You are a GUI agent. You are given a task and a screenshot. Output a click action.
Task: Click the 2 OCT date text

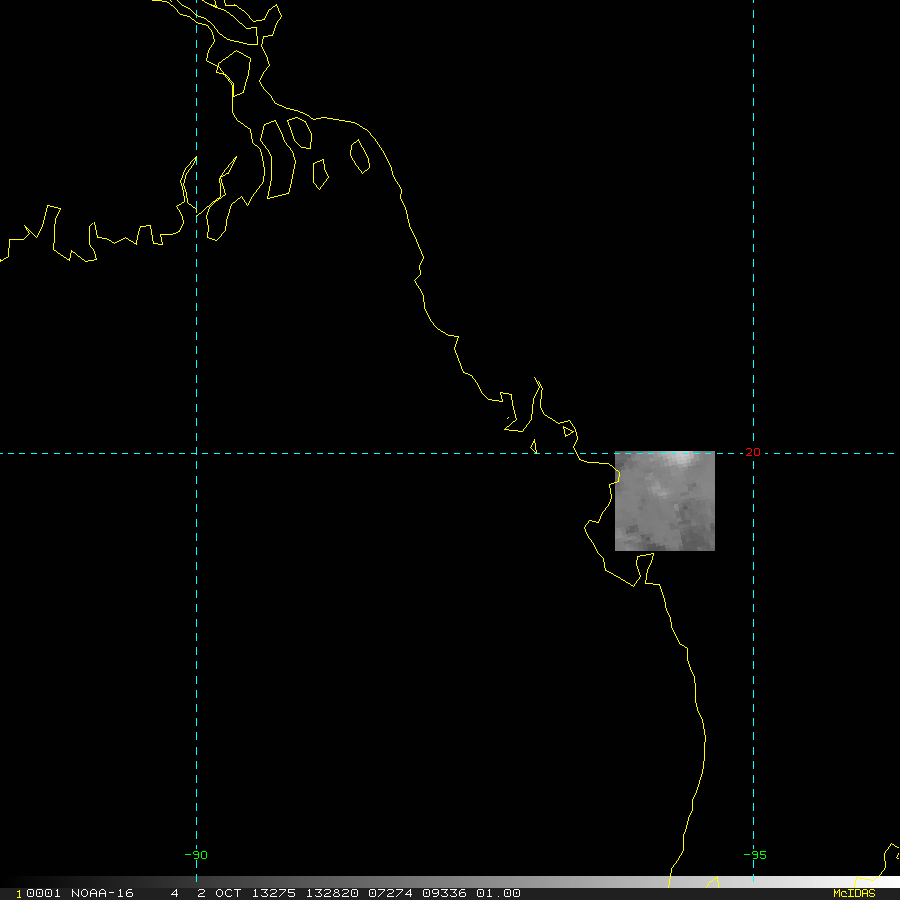coord(219,893)
